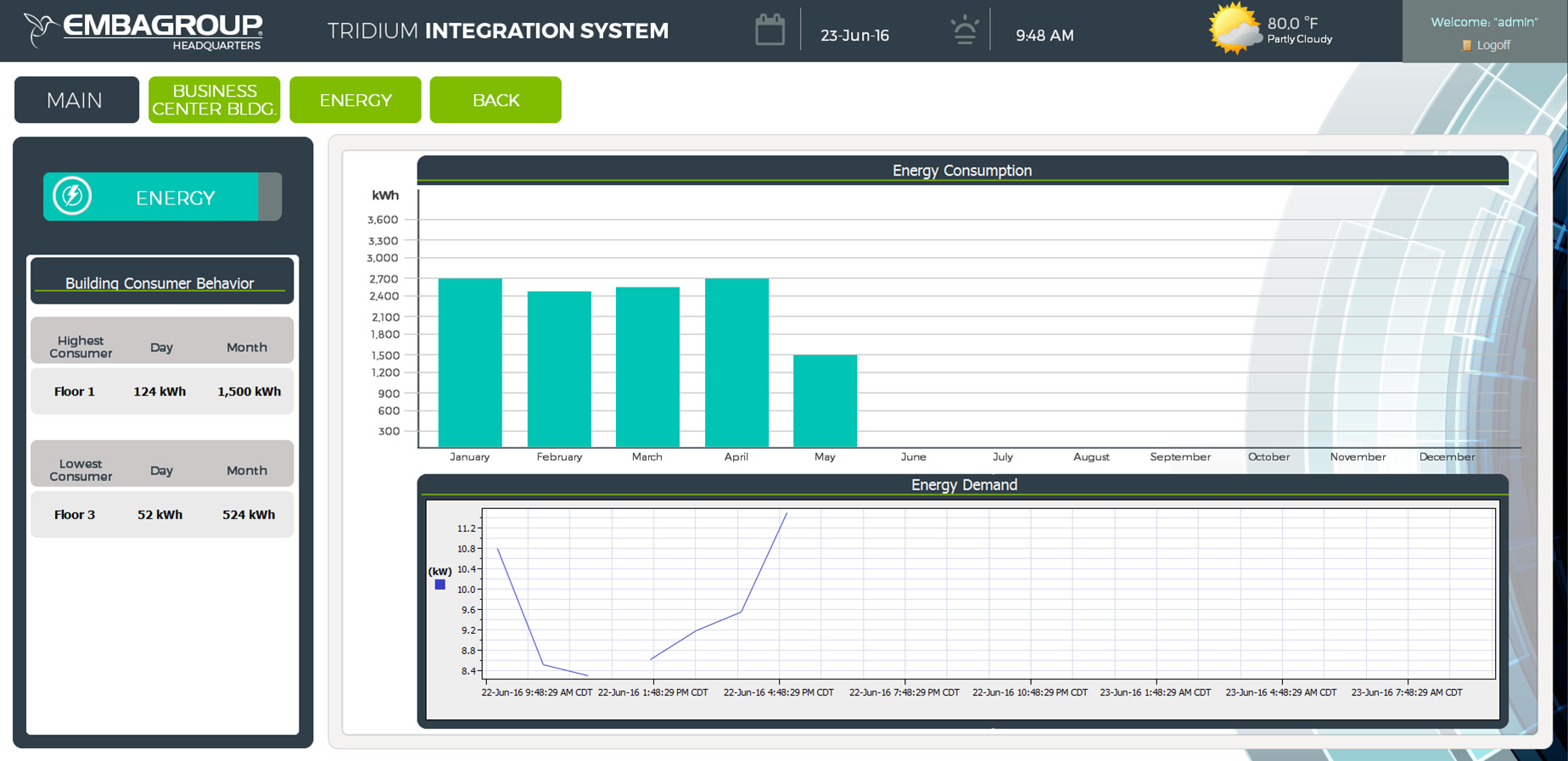This screenshot has height=761, width=1568.
Task: Click the 22-Jun-16 4:48:29 PM CDT label
Action: click(778, 692)
